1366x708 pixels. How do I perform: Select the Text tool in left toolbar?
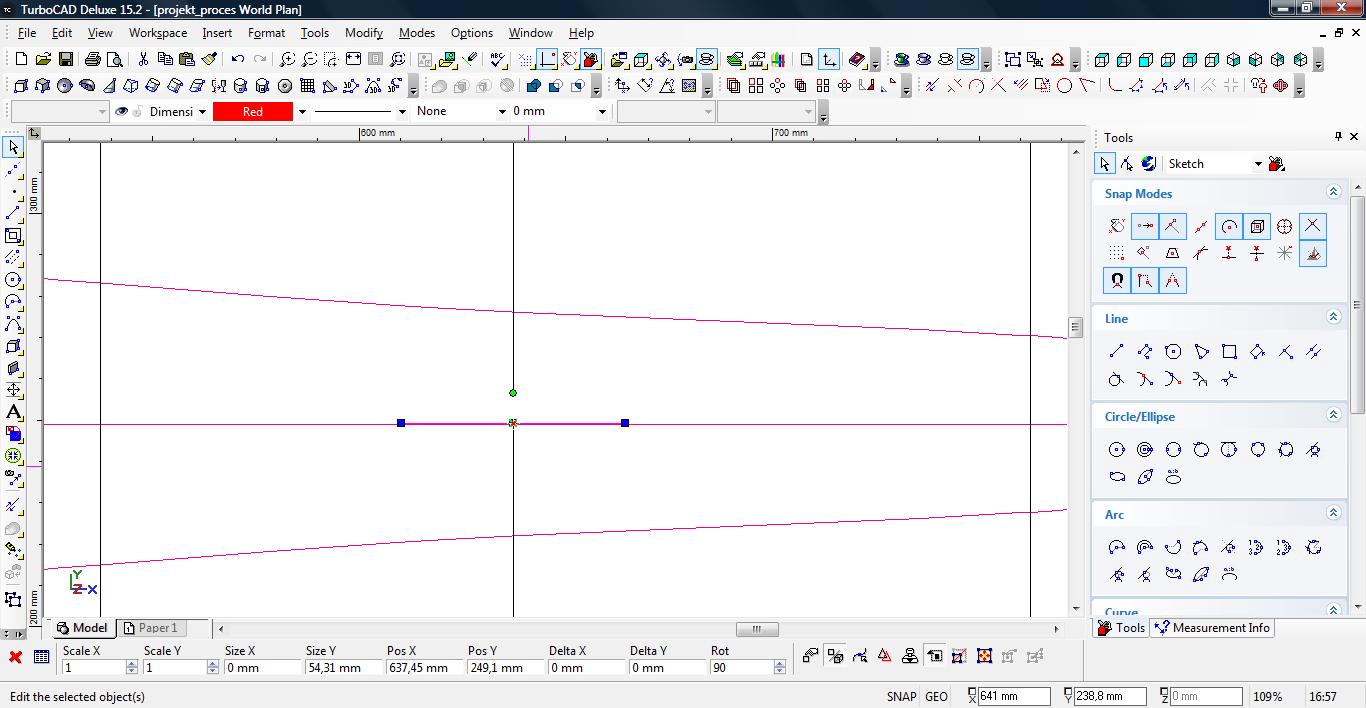(13, 412)
